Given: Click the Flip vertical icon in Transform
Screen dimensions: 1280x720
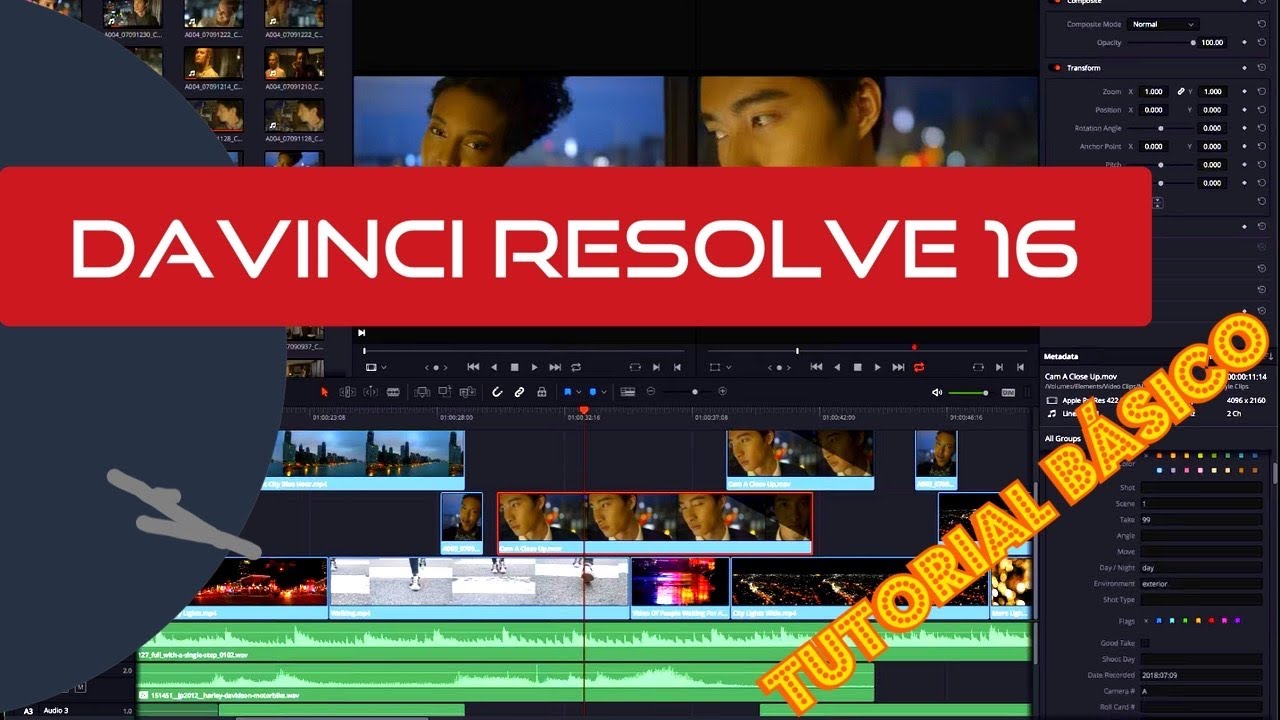Looking at the screenshot, I should pos(1158,203).
